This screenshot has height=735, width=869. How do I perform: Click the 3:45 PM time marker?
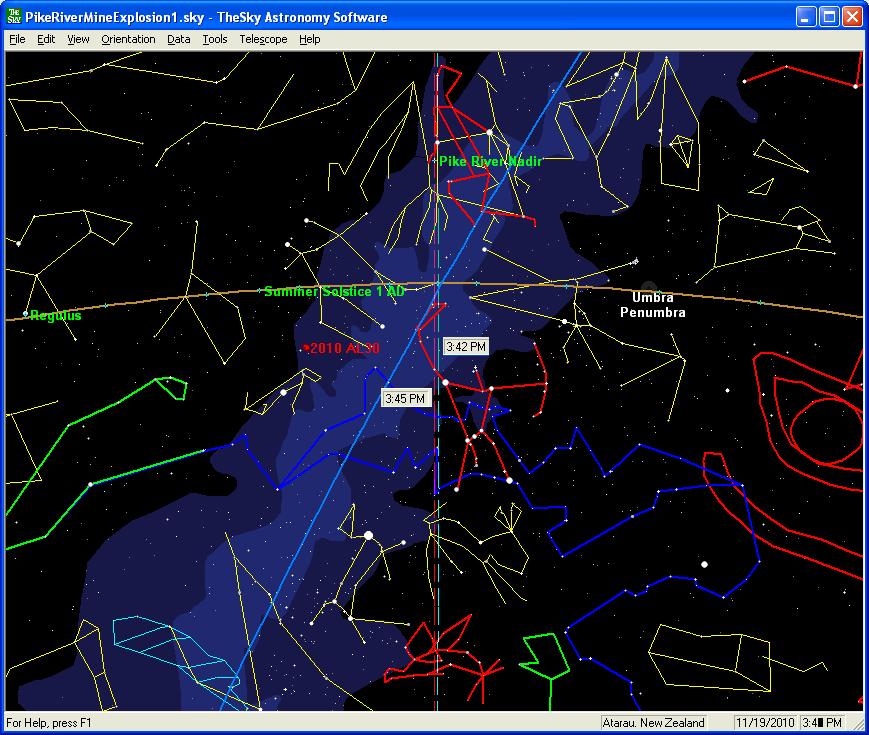[x=406, y=398]
